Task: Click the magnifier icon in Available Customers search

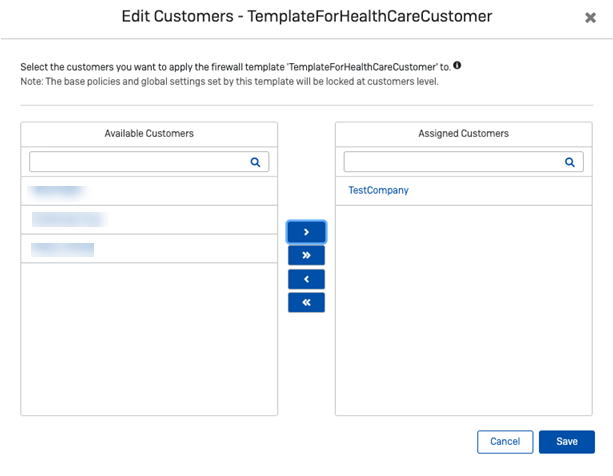Action: pyautogui.click(x=255, y=161)
